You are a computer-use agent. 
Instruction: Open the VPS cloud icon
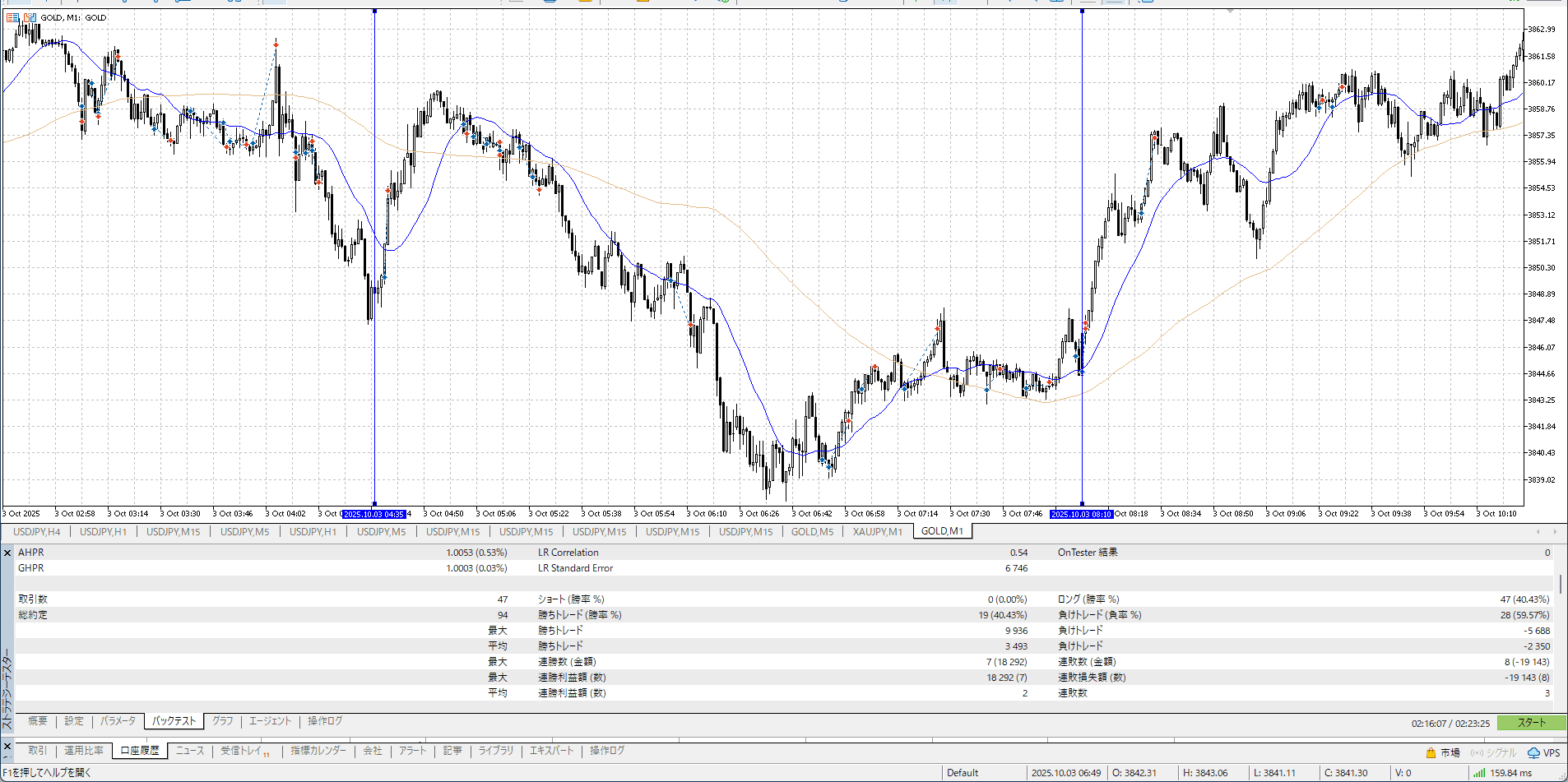click(x=1533, y=752)
